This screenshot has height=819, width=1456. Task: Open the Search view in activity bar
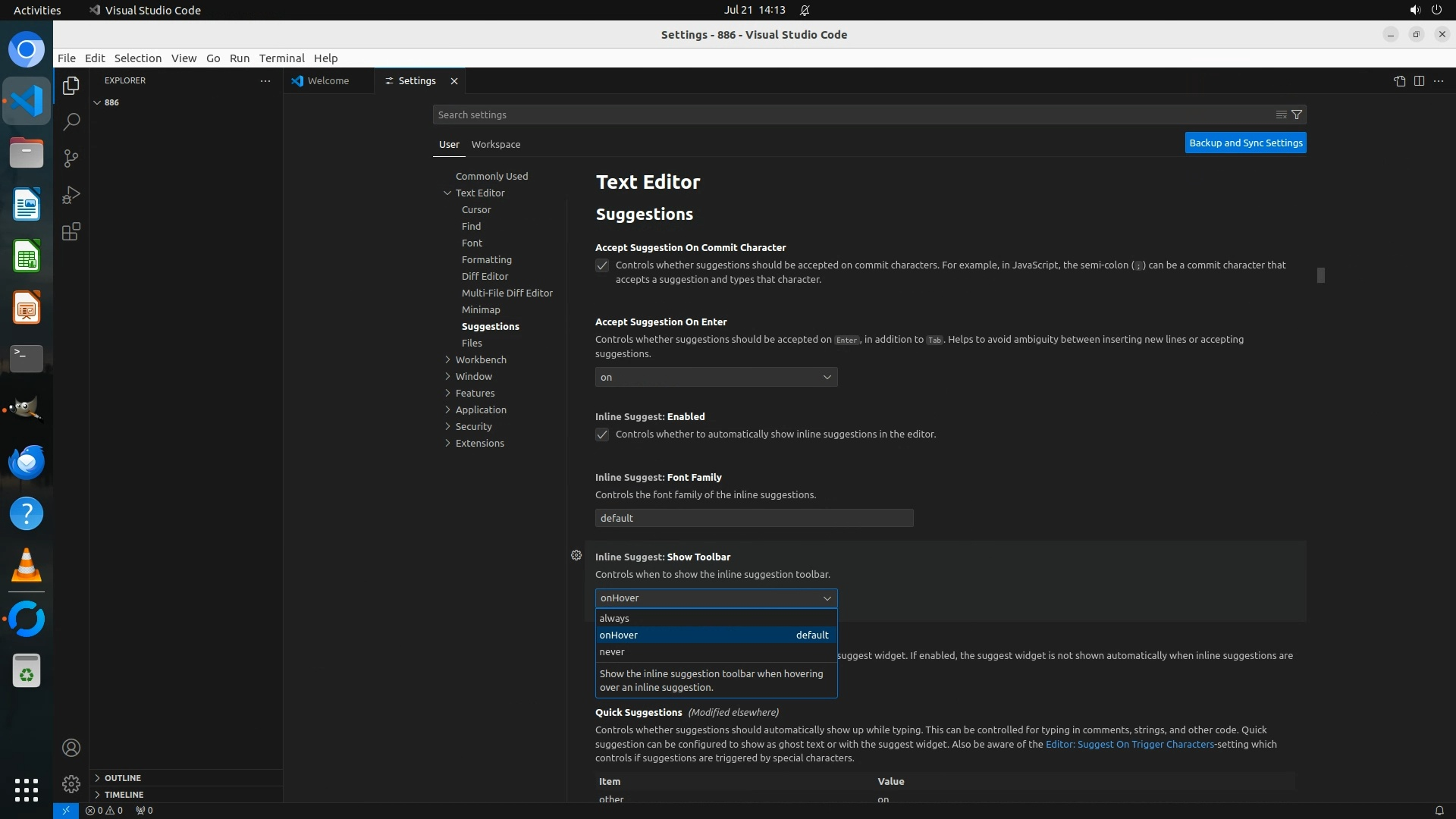click(x=71, y=121)
